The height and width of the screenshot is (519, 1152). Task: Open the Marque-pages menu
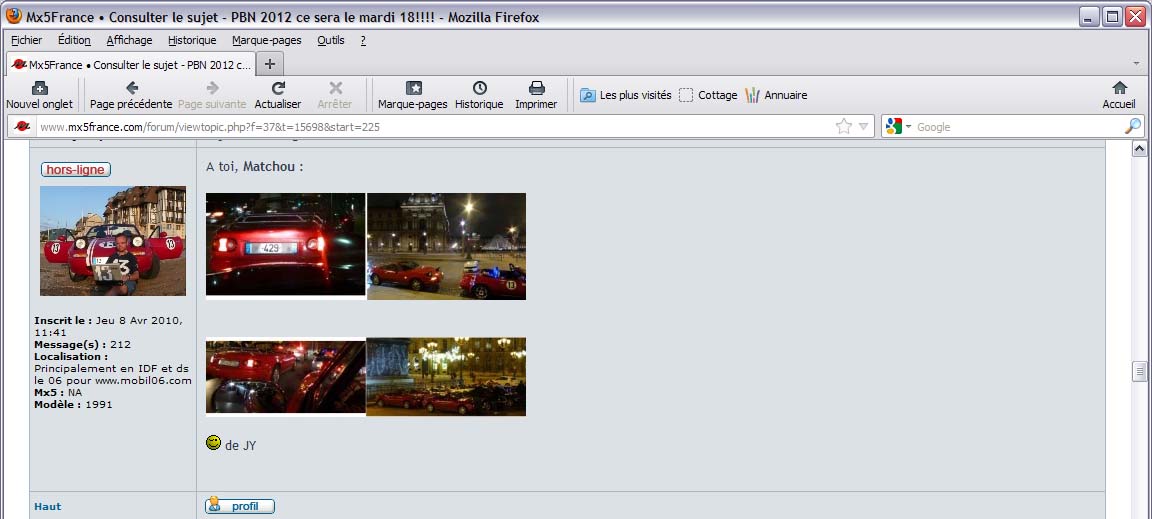click(267, 40)
